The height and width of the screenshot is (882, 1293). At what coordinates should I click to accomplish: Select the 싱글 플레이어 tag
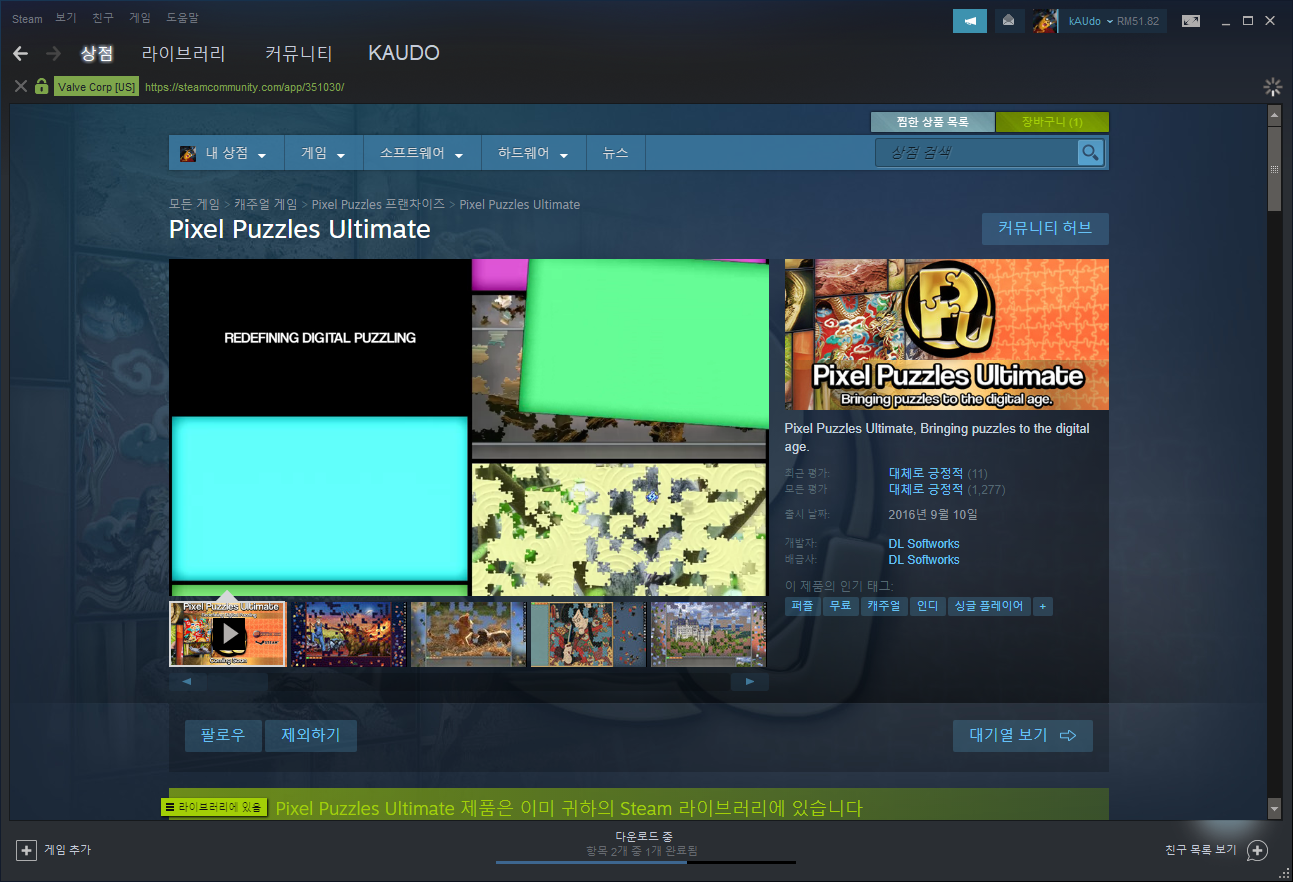[x=989, y=606]
